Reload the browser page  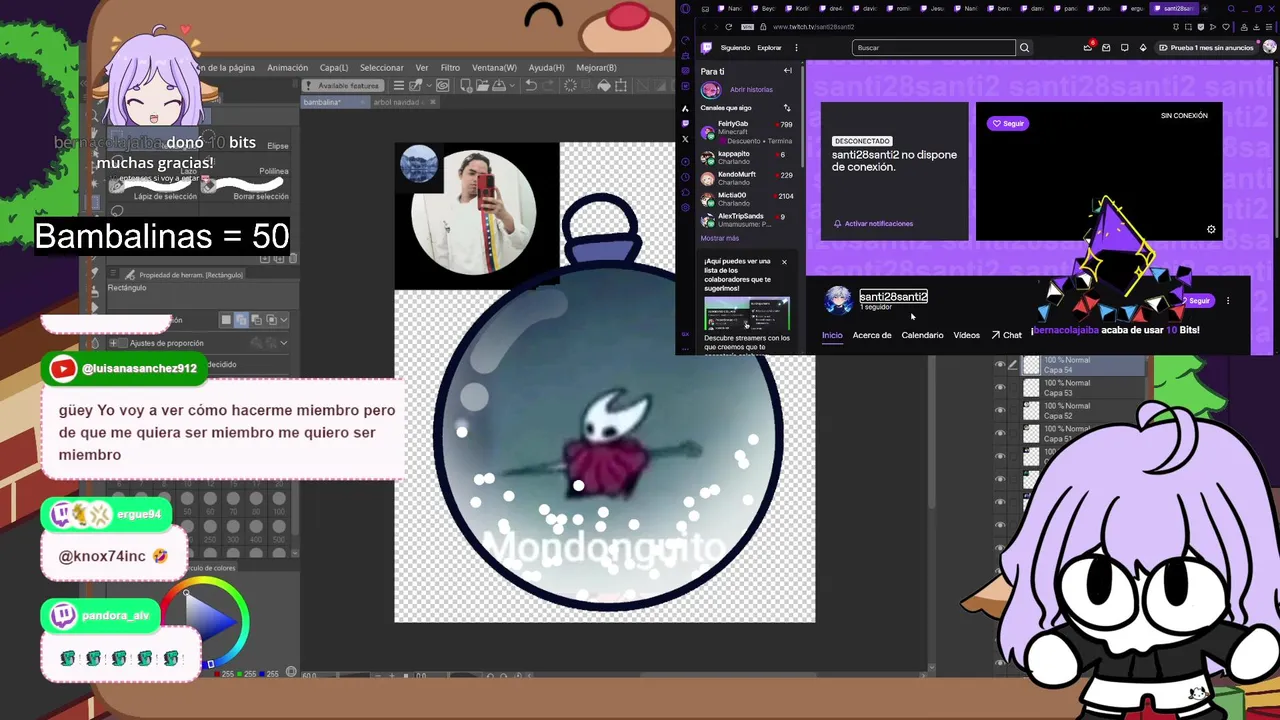[x=728, y=27]
